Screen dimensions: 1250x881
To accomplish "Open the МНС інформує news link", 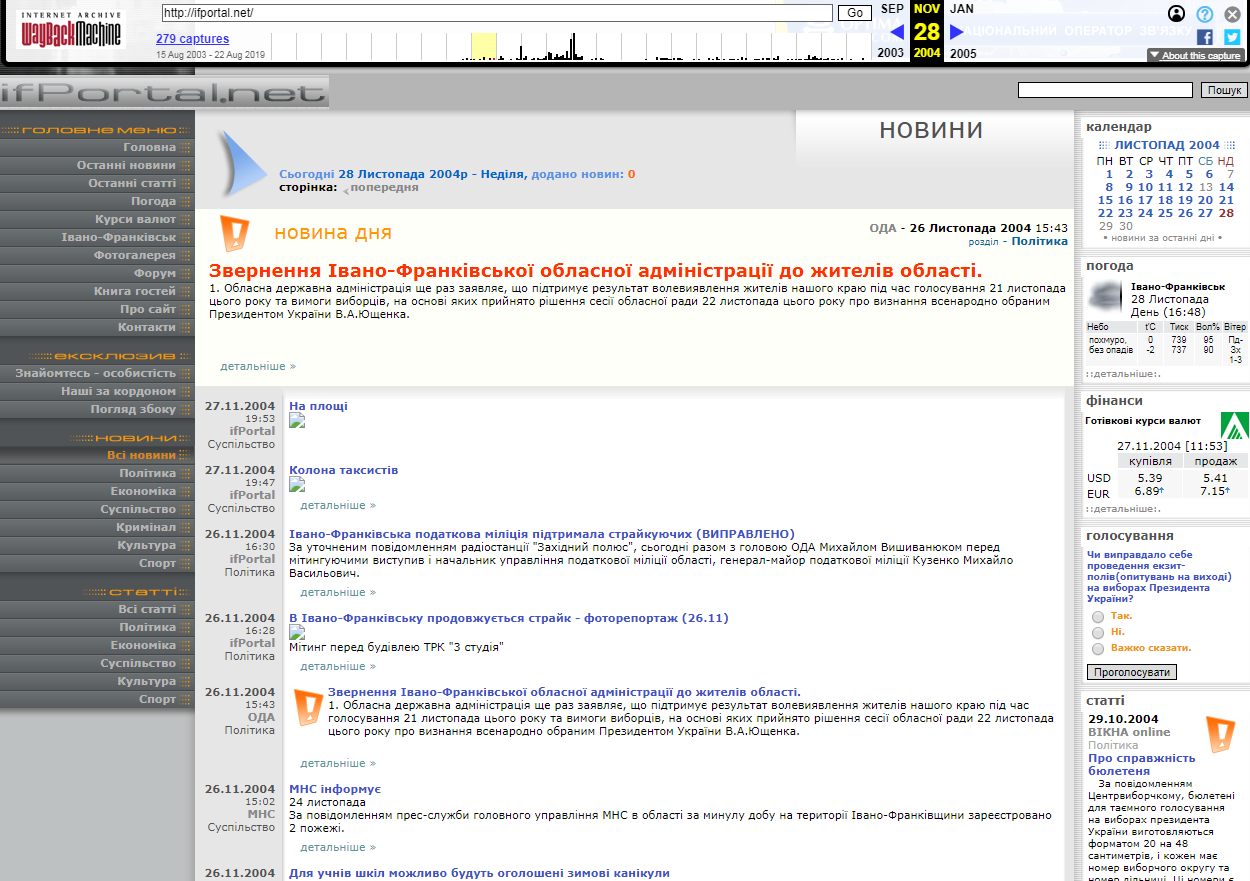I will [335, 789].
